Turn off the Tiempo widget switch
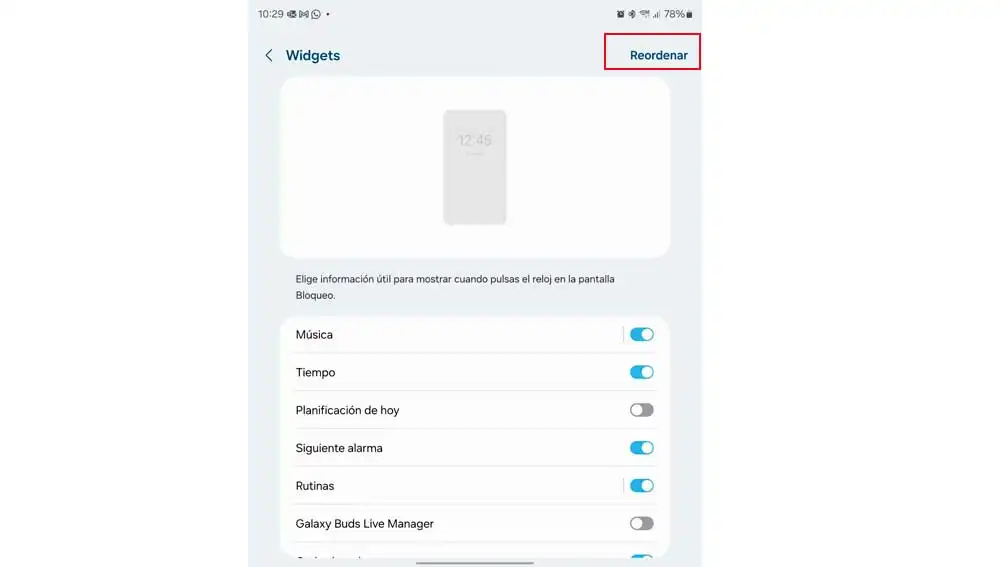 (x=642, y=372)
